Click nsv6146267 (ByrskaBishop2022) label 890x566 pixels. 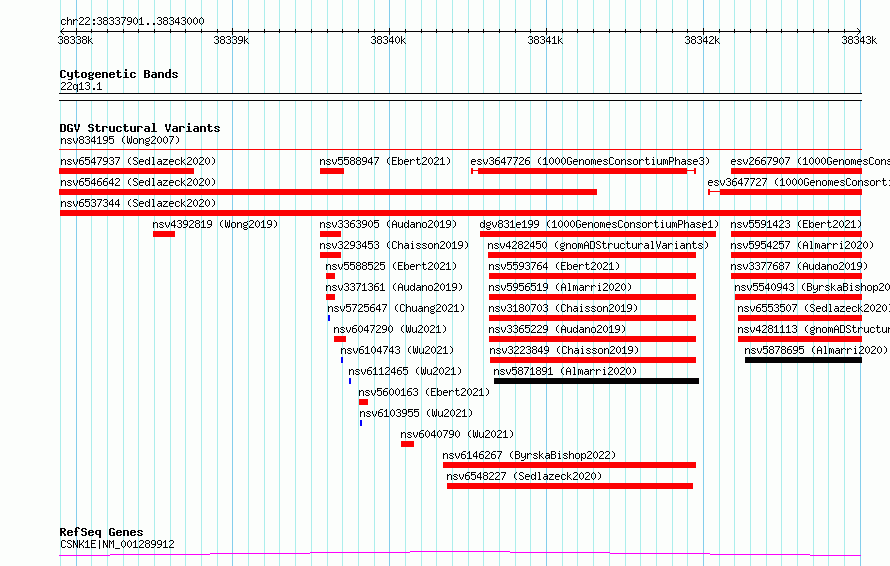(529, 455)
